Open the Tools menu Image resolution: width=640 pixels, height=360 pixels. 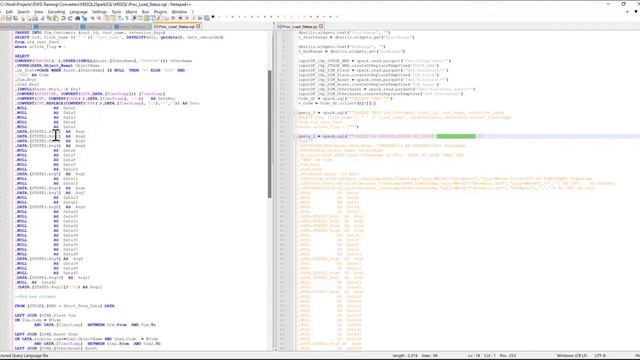pyautogui.click(x=116, y=12)
